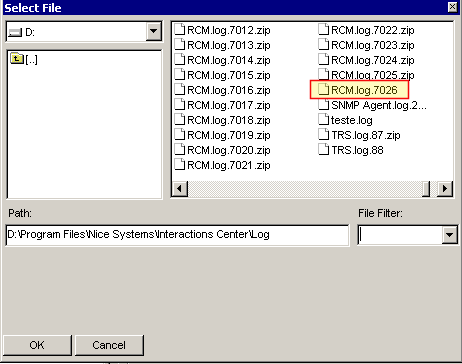Image resolution: width=462 pixels, height=364 pixels.
Task: Select file RCM.log.7019.zip
Action: tap(223, 135)
